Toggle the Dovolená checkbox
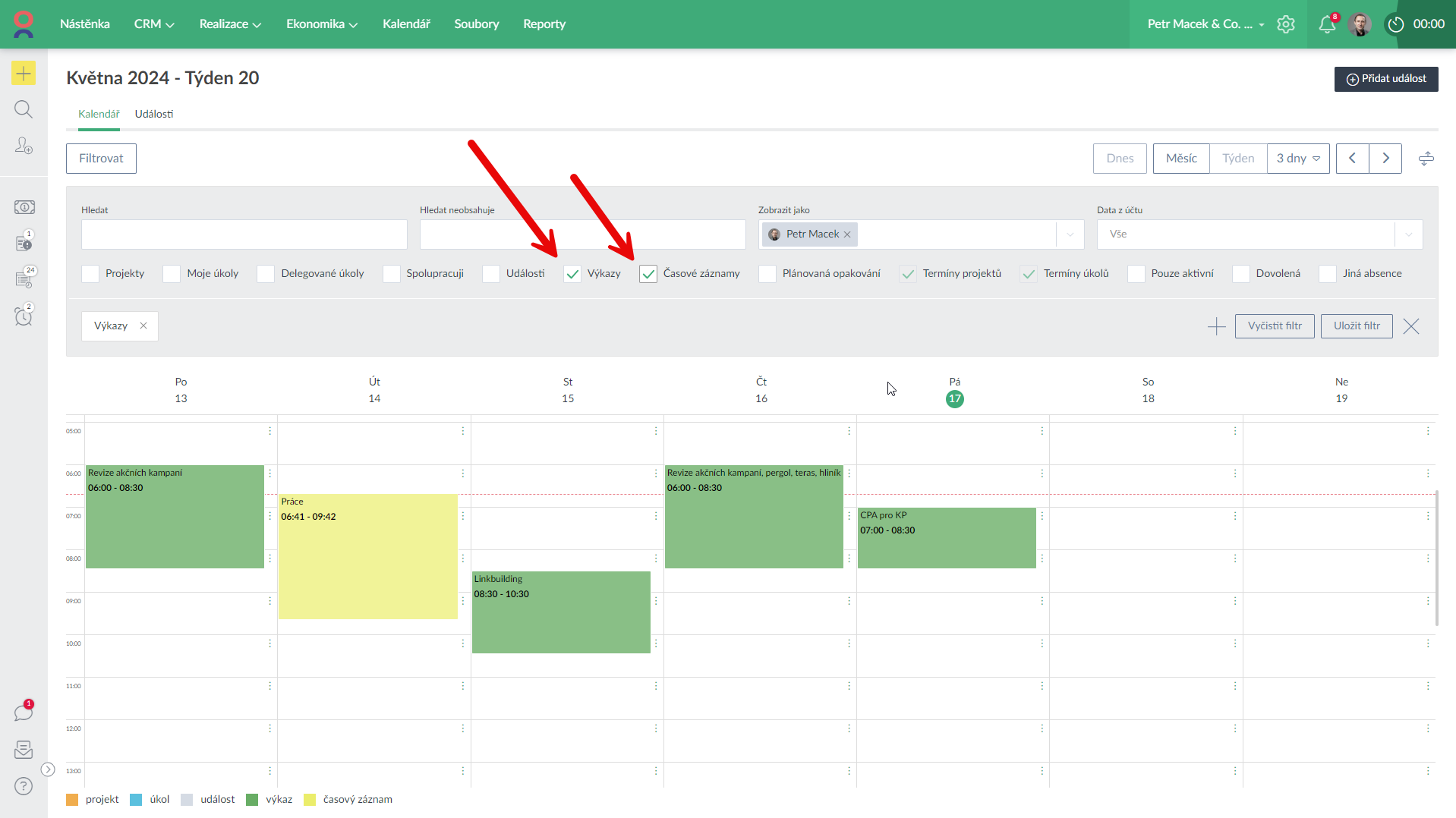The height and width of the screenshot is (818, 1456). (x=1240, y=274)
